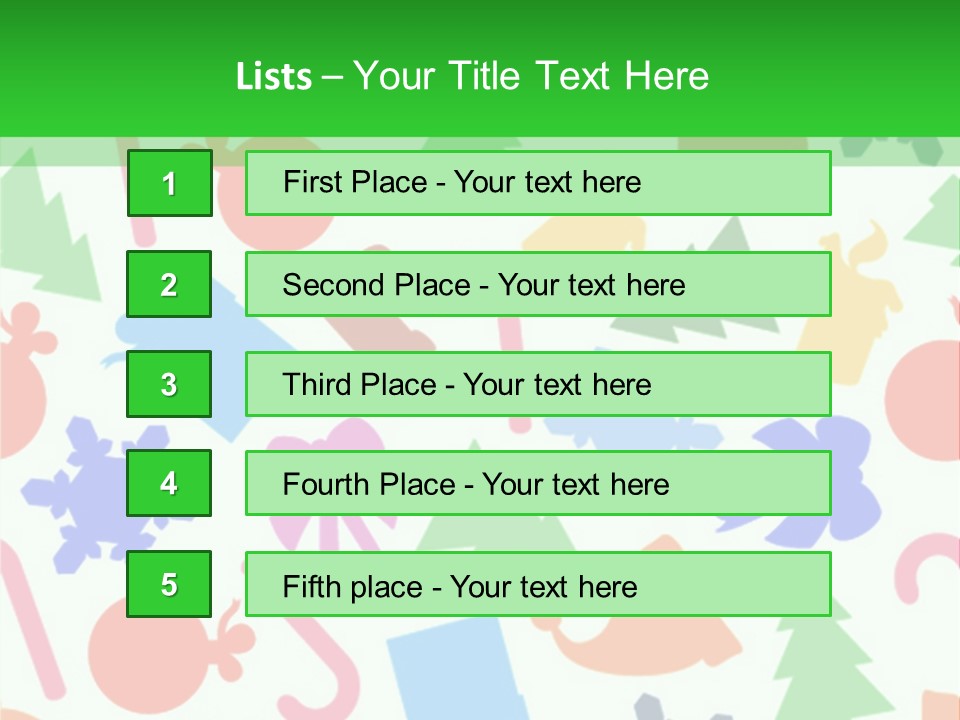Select the 'Fifth place - Your text here' box
The image size is (960, 720).
tap(538, 584)
